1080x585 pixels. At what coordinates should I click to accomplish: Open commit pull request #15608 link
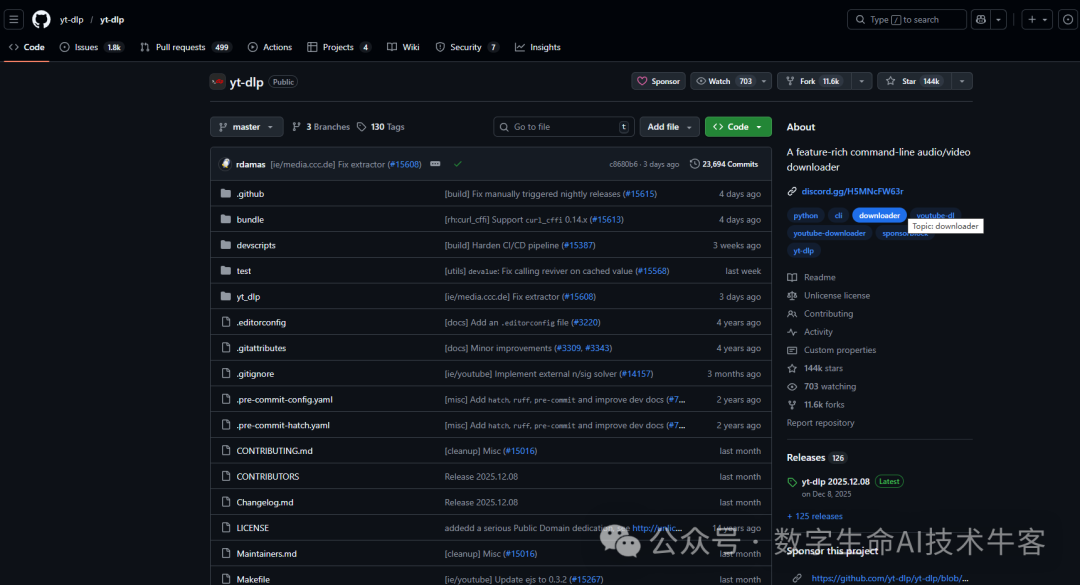click(404, 164)
